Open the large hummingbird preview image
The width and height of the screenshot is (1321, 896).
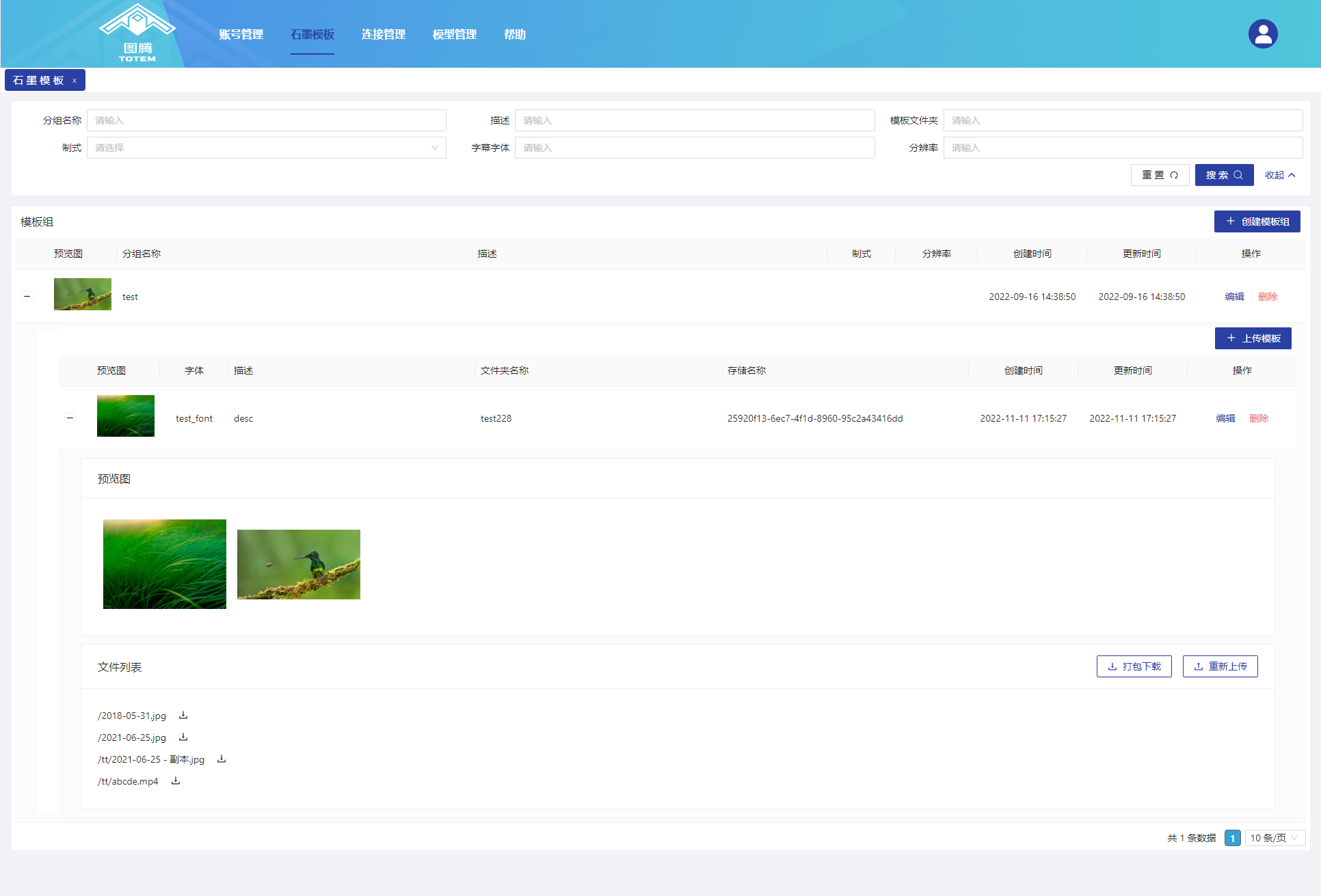(x=299, y=565)
